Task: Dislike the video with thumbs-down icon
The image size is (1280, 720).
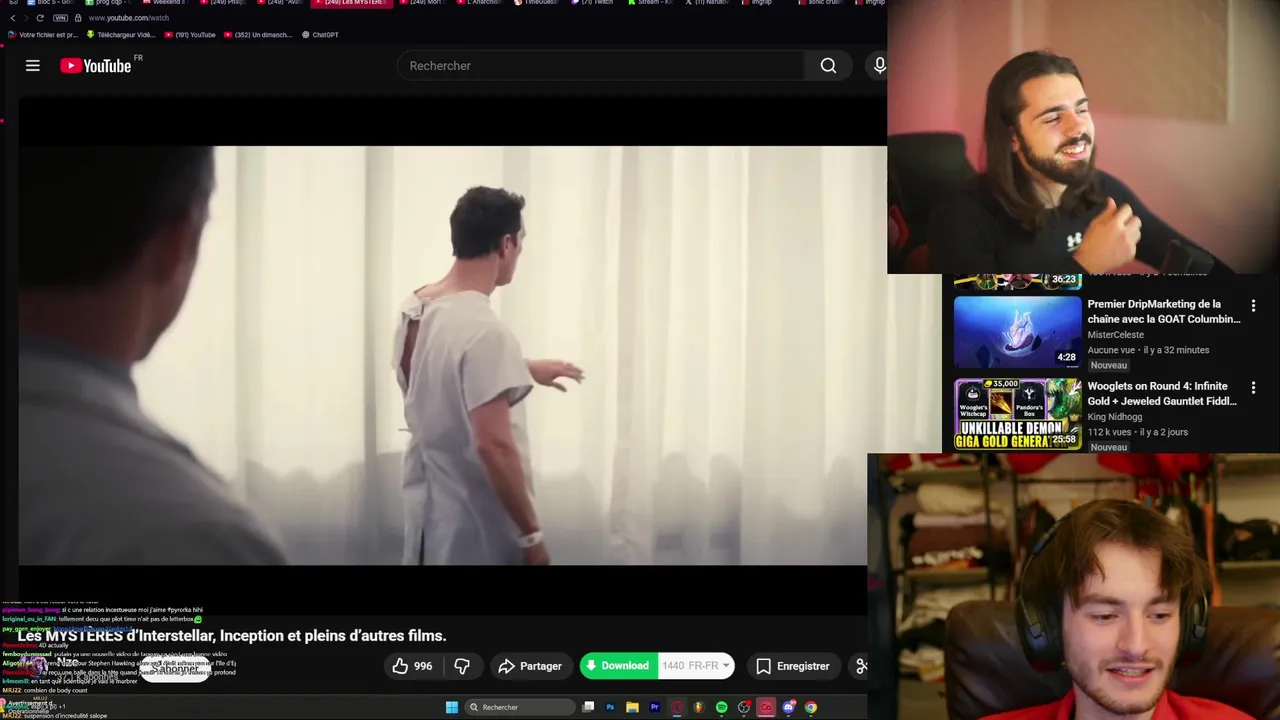Action: (462, 666)
